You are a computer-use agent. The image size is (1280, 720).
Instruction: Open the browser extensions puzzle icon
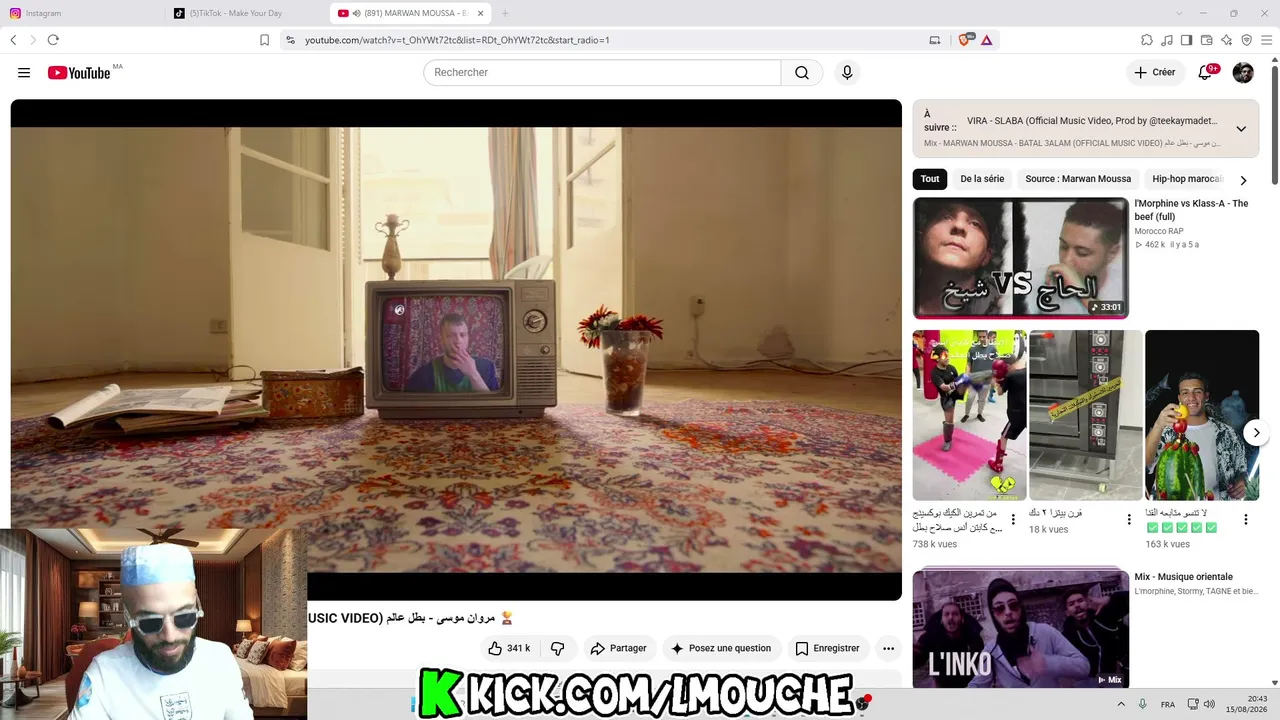[1147, 40]
